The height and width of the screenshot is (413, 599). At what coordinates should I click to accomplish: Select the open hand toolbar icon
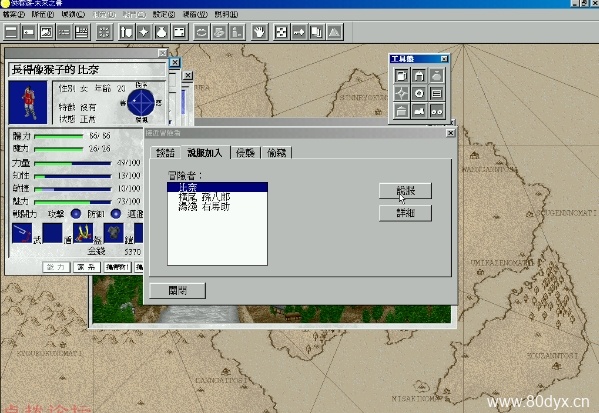pyautogui.click(x=259, y=32)
